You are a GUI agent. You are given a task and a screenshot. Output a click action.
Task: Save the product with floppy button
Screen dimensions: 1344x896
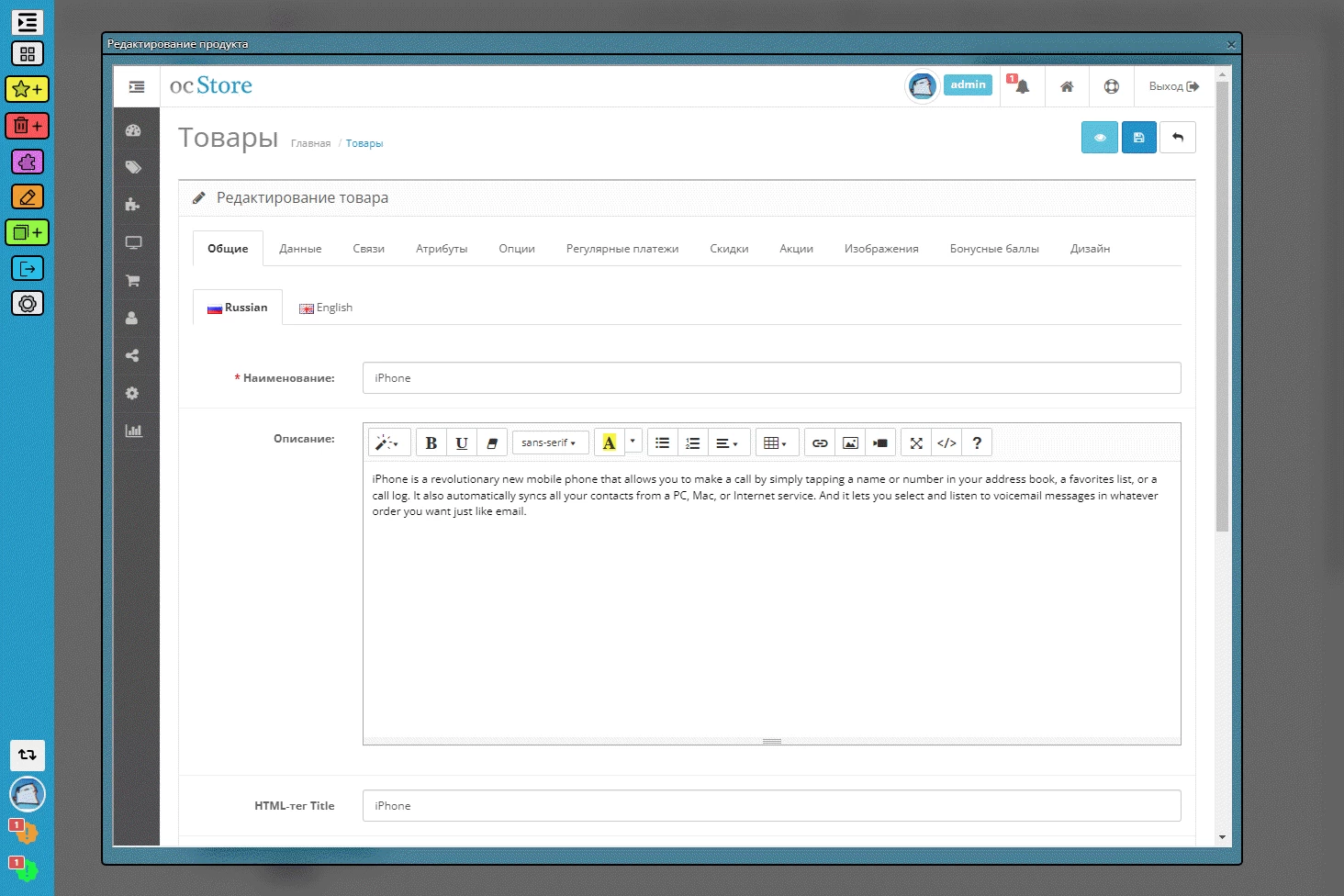pos(1139,138)
